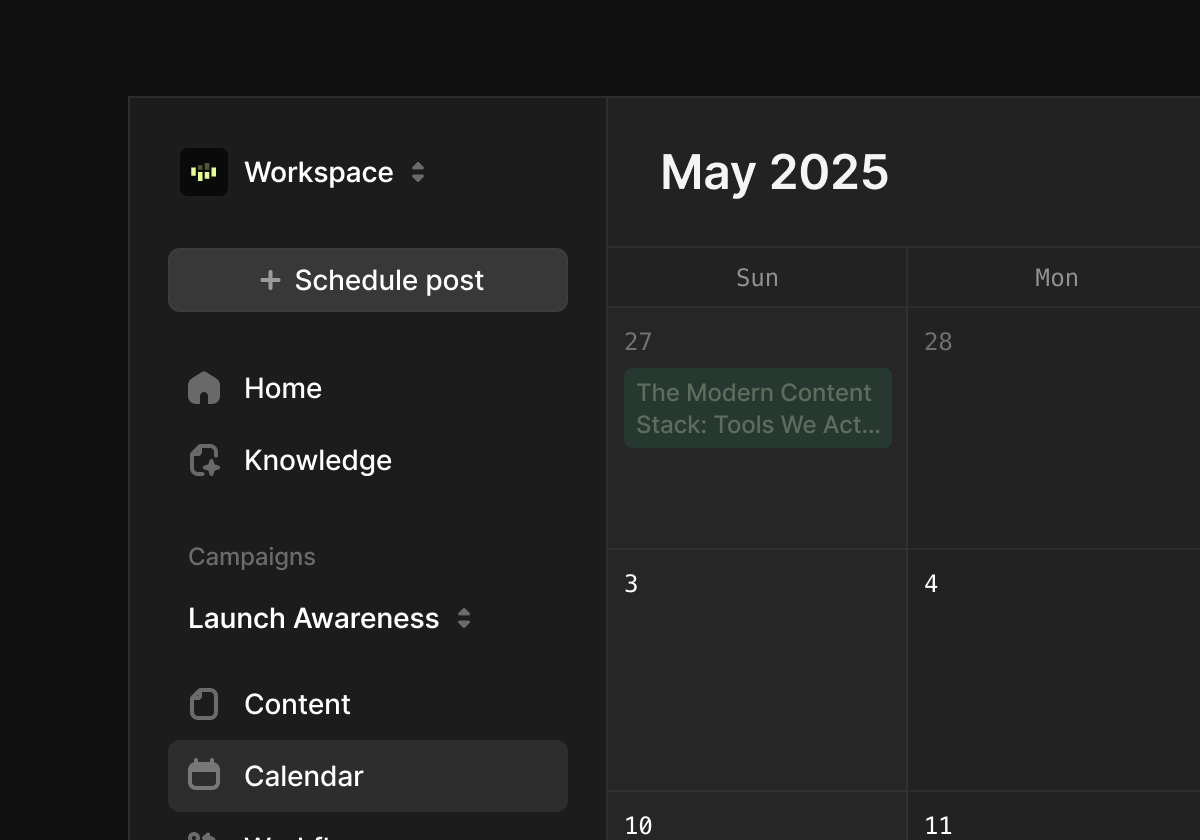Click the Workspace name label
Image resolution: width=1200 pixels, height=840 pixels.
pos(318,172)
